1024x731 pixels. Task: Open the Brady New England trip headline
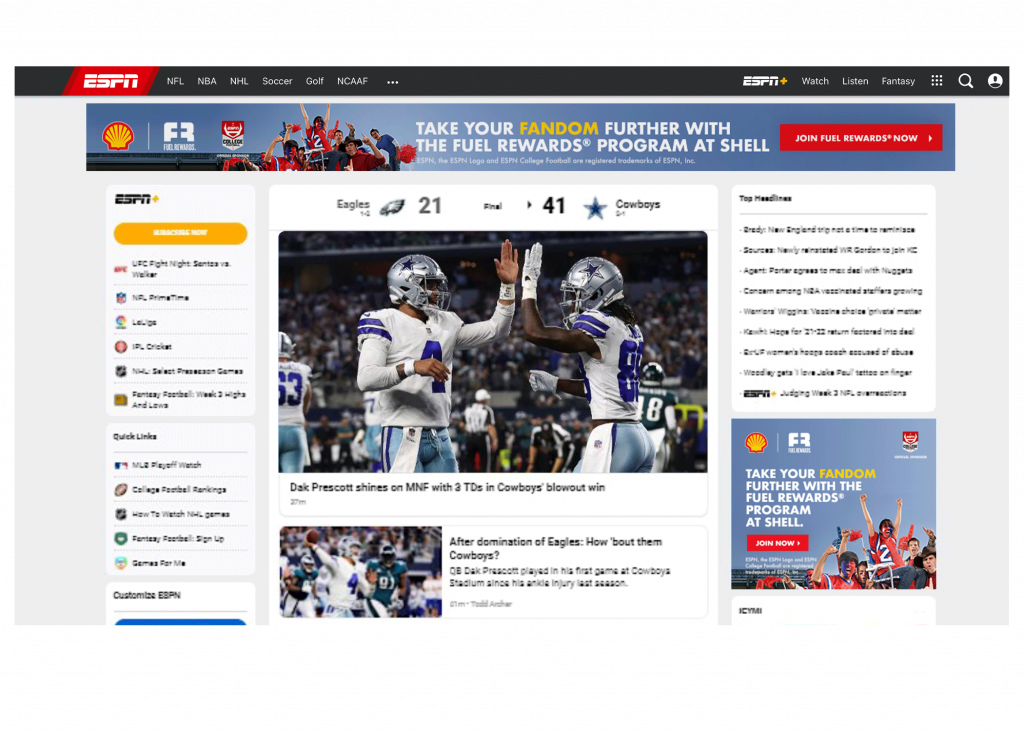click(x=829, y=230)
